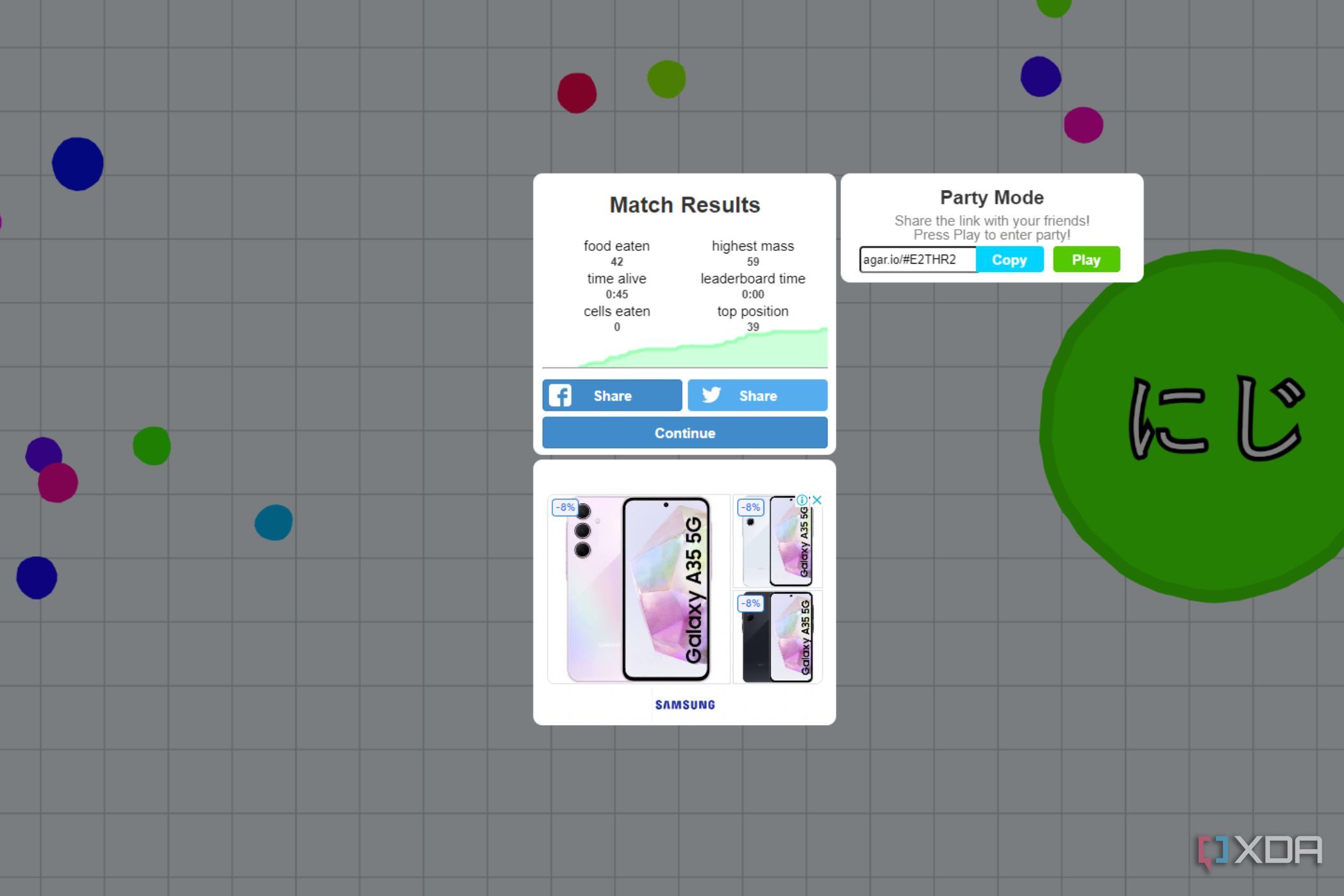Screen dimensions: 1344x896
Task: Click the -8% badge on large ad image
Action: point(565,508)
